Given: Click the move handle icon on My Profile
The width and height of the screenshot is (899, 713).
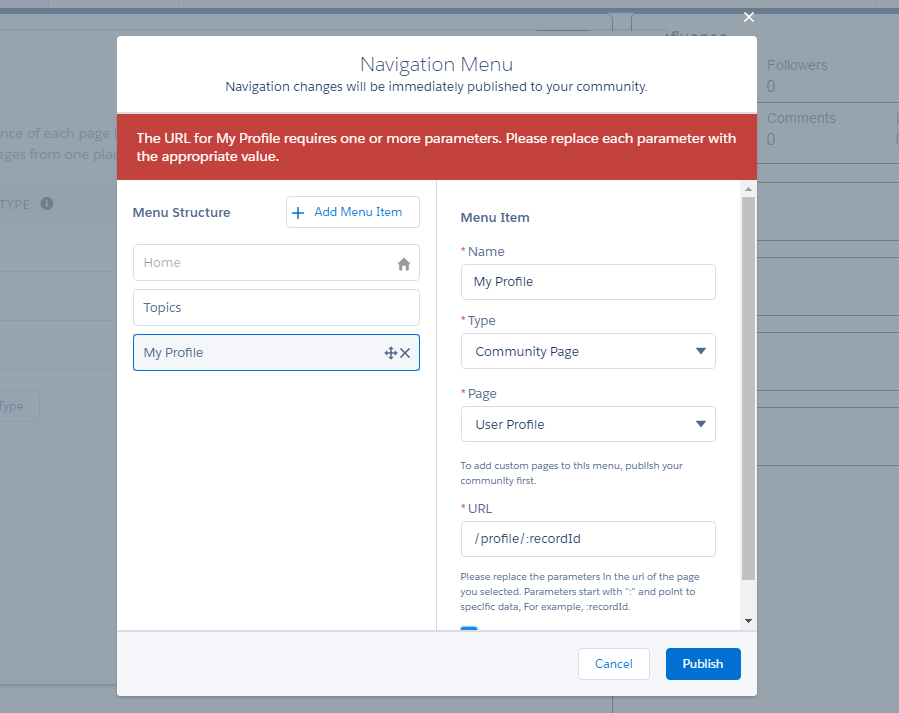Looking at the screenshot, I should pos(390,353).
